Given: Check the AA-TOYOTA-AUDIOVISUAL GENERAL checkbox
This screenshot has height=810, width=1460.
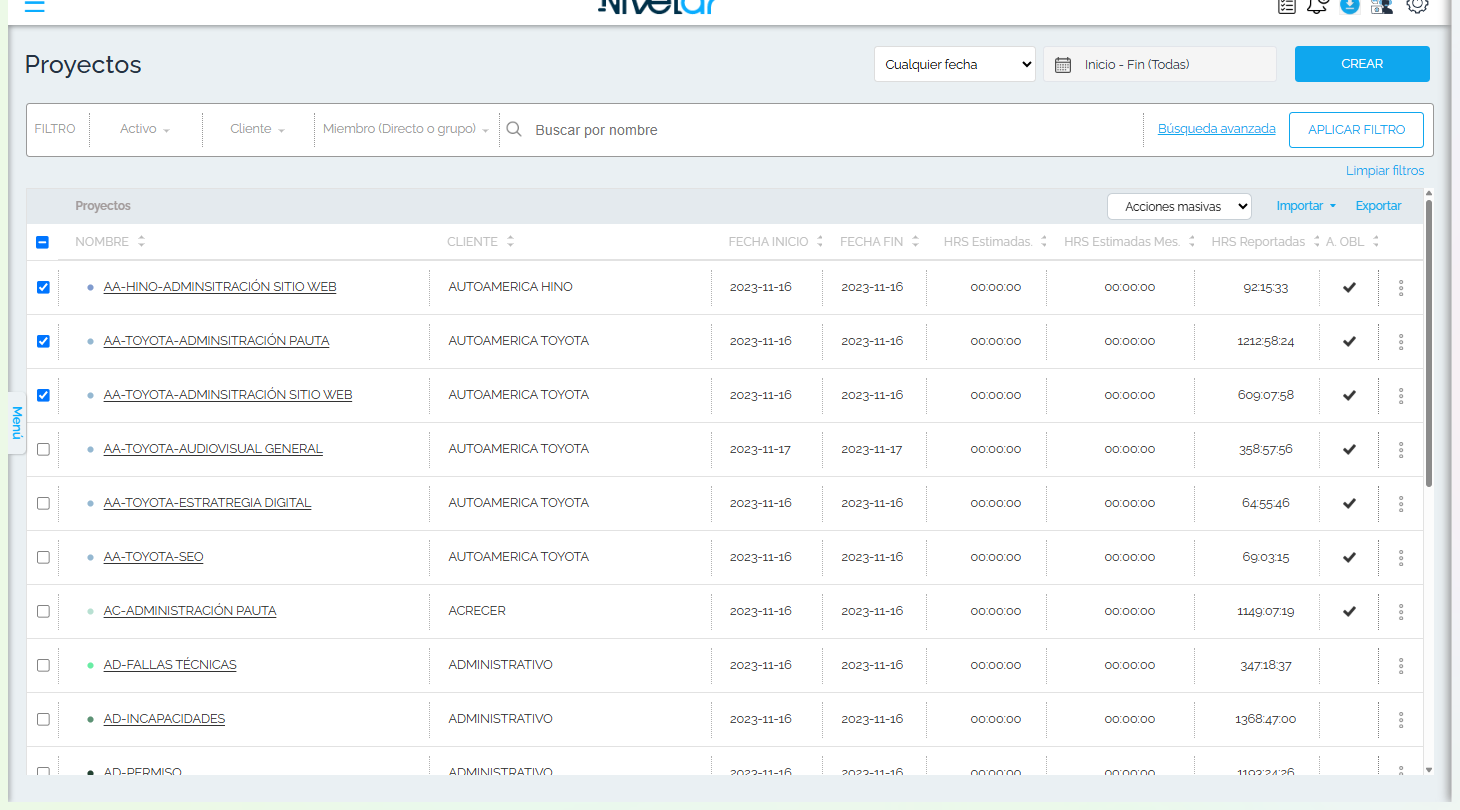Looking at the screenshot, I should pyautogui.click(x=43, y=449).
